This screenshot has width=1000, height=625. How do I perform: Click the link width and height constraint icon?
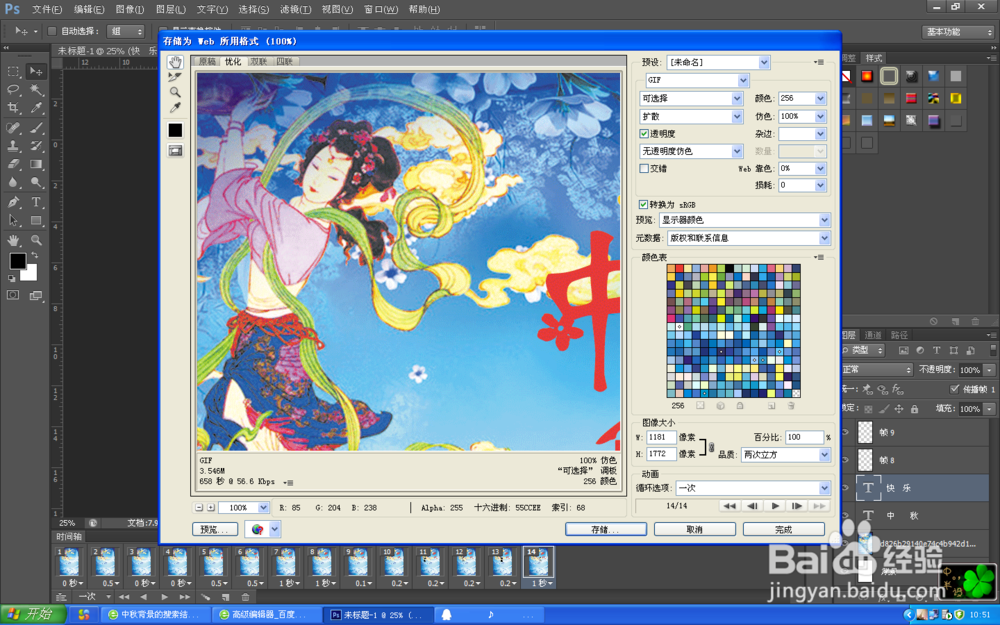pos(711,447)
